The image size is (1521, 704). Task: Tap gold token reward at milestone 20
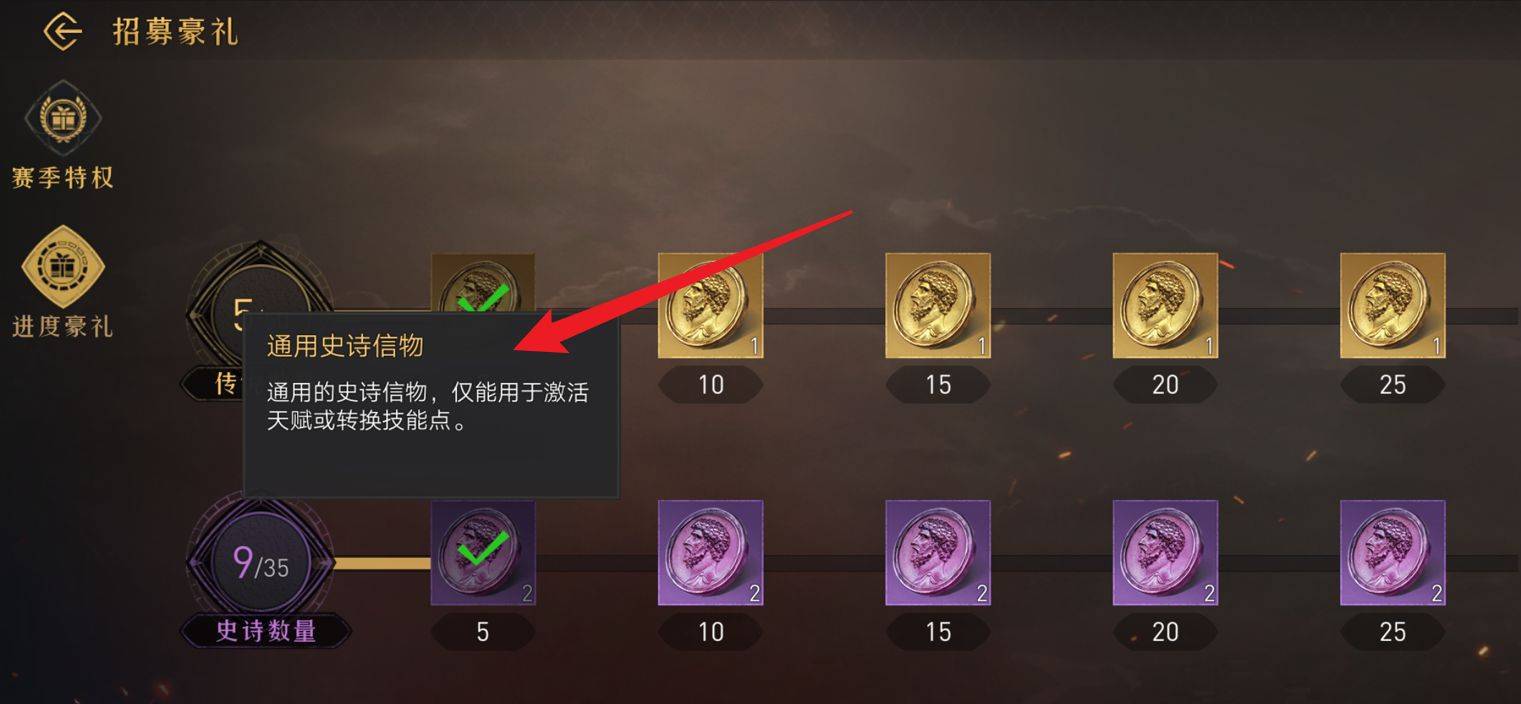pyautogui.click(x=1165, y=305)
